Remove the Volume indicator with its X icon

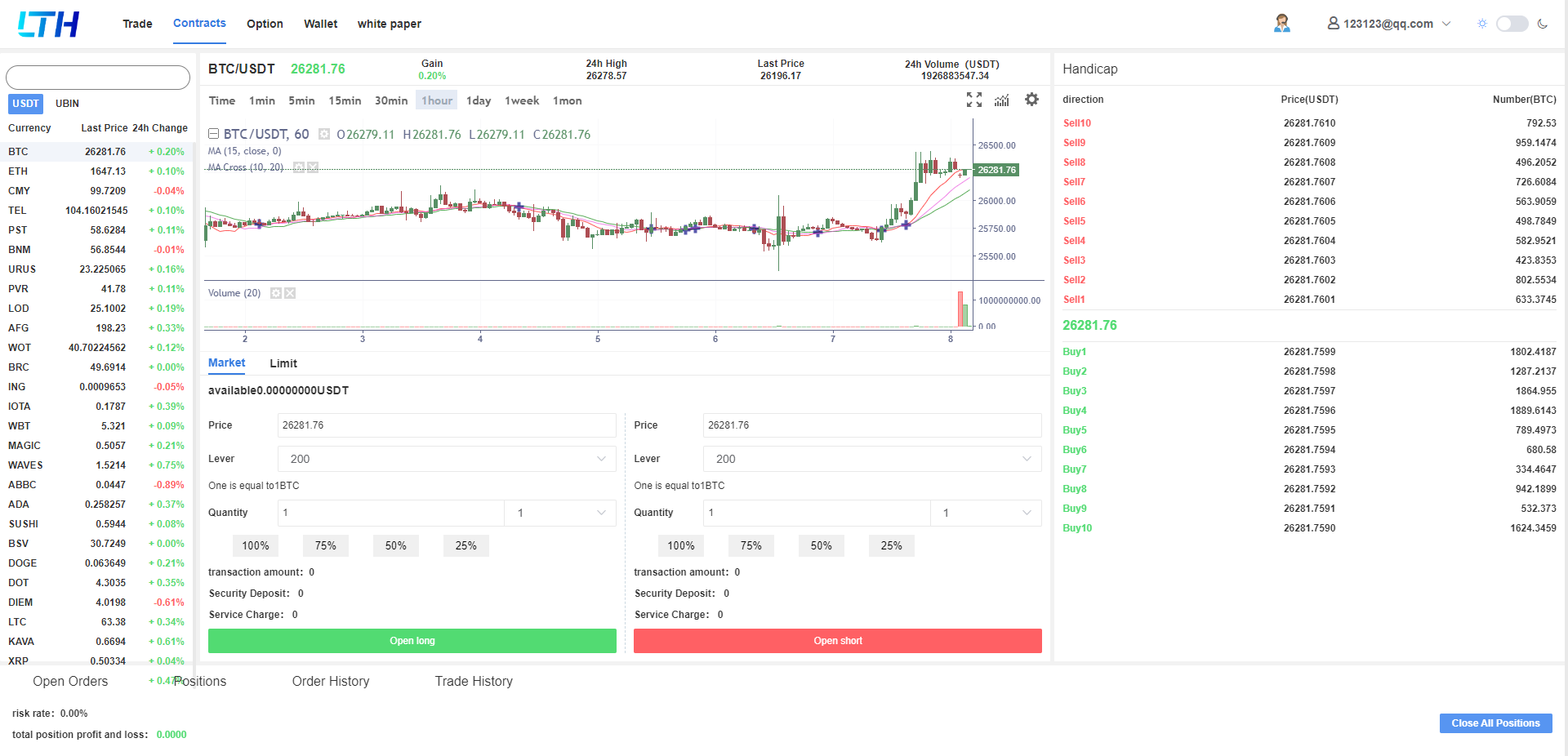point(290,293)
